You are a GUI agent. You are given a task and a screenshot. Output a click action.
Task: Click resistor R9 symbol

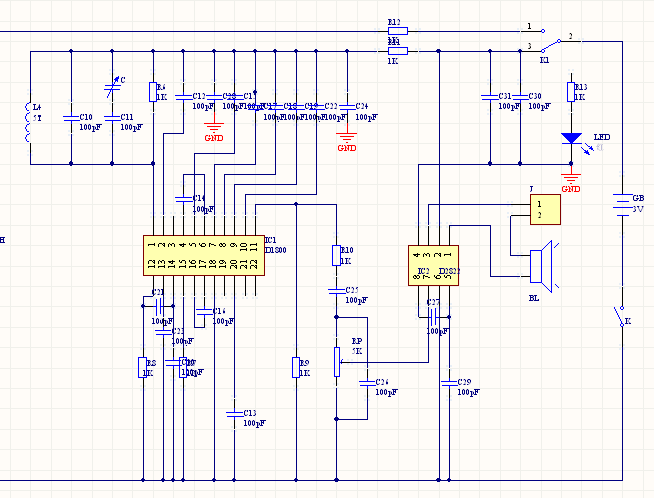295,367
